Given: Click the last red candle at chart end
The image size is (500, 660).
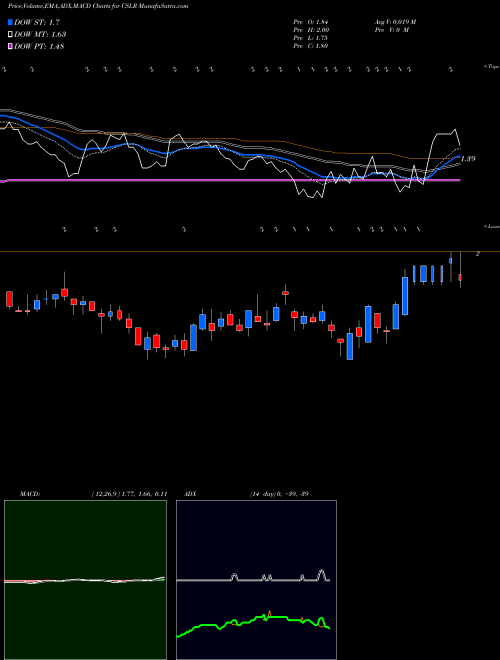Looking at the screenshot, I should [x=460, y=277].
